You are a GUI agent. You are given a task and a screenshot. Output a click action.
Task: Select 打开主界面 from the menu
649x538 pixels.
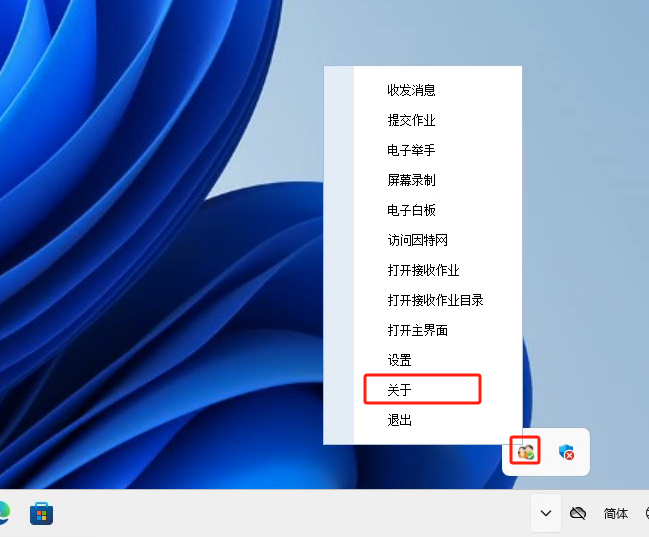pos(417,330)
